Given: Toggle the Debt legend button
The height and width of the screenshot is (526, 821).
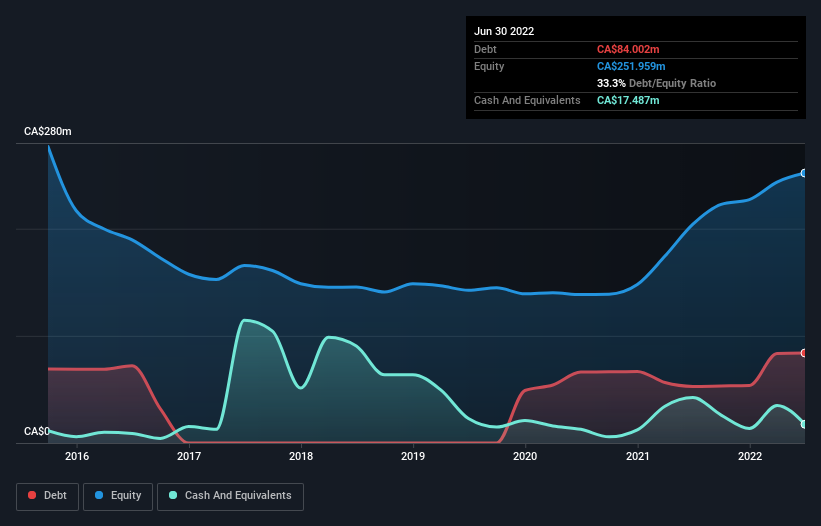Looking at the screenshot, I should [x=48, y=496].
